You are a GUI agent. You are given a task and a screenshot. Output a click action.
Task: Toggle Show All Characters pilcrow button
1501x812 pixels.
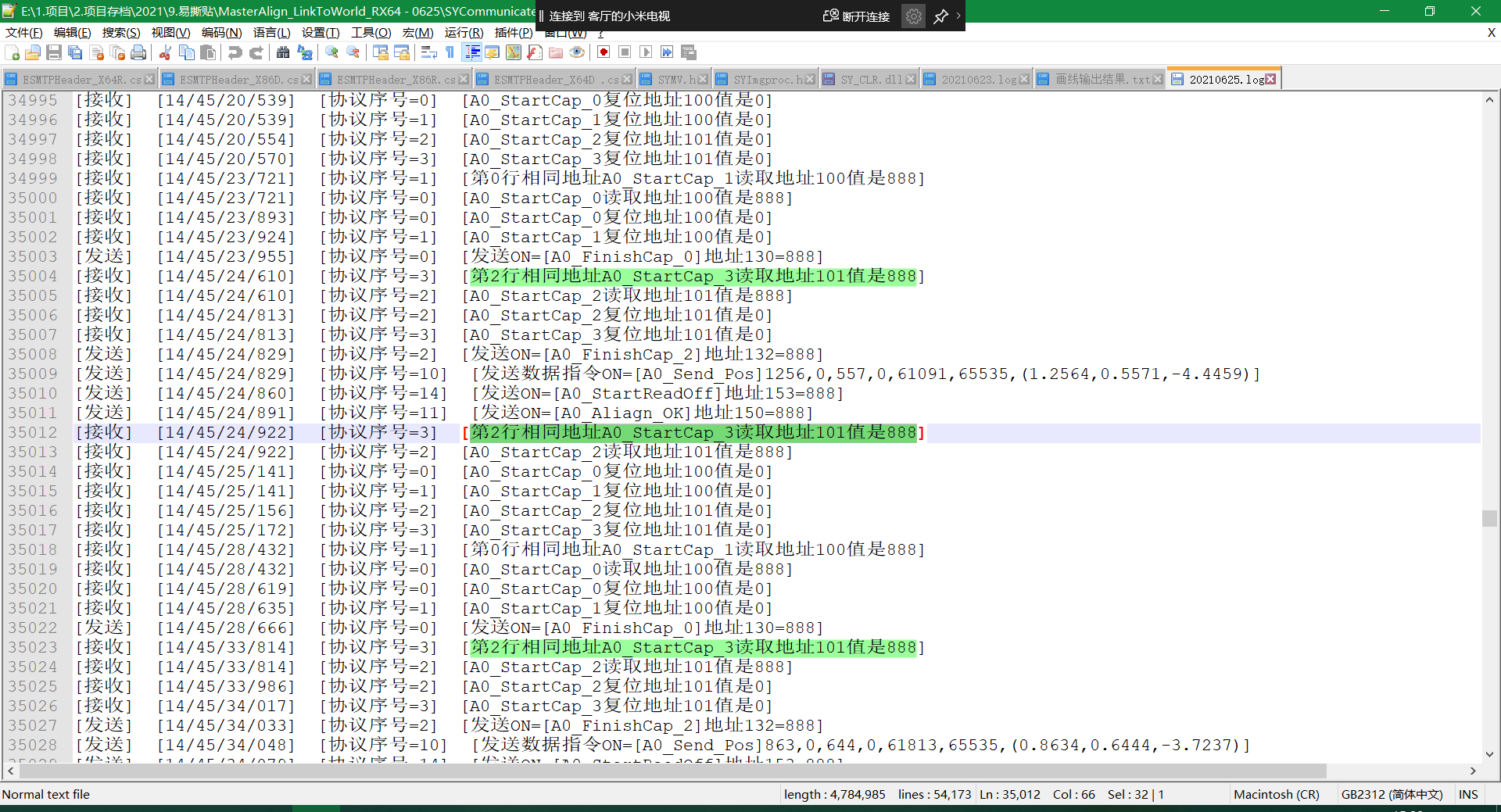pos(450,52)
